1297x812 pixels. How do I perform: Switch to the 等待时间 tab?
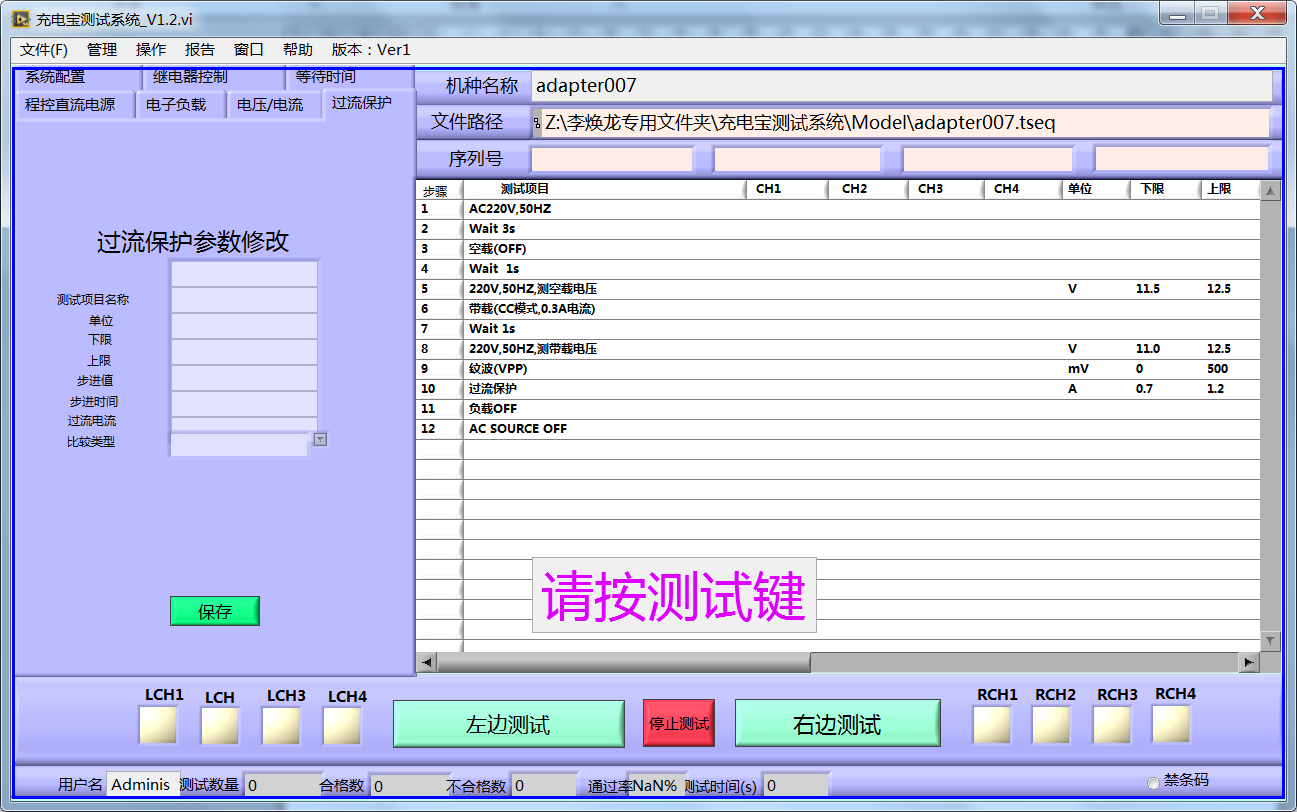pos(348,78)
